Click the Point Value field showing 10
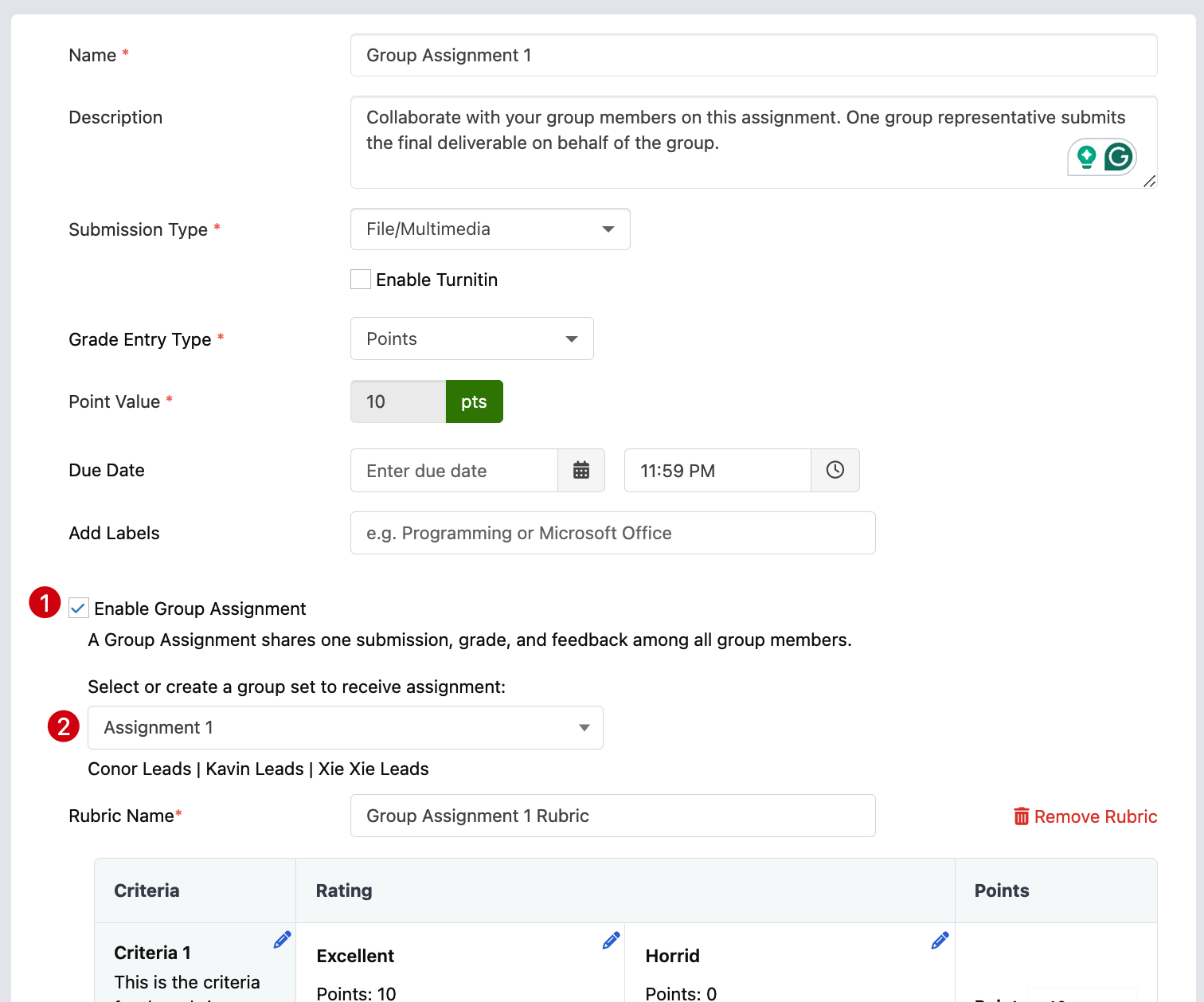This screenshot has width=1204, height=1002. 398,401
